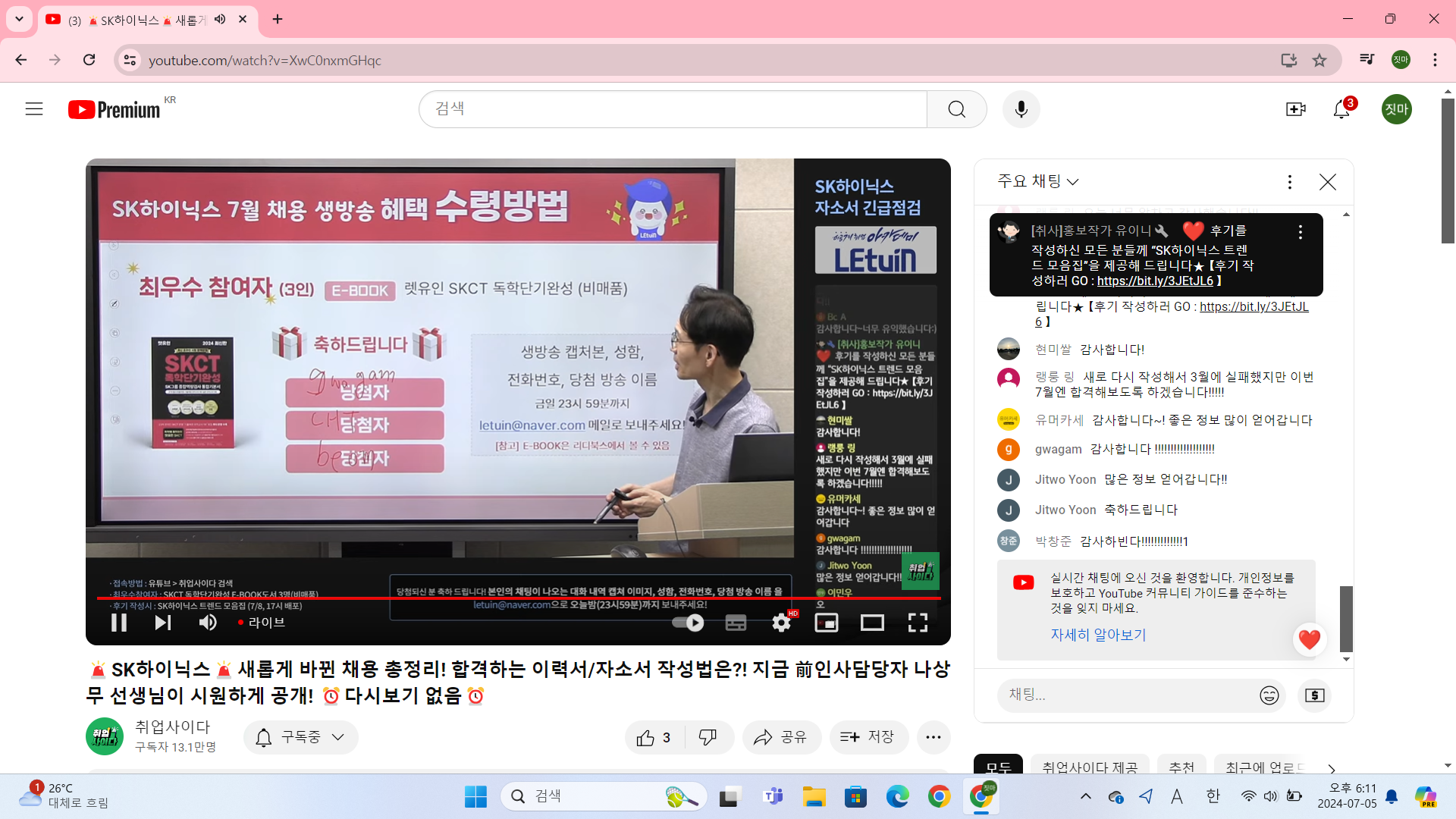This screenshot has height=819, width=1456.
Task: Switch to theater mode view
Action: click(x=872, y=623)
